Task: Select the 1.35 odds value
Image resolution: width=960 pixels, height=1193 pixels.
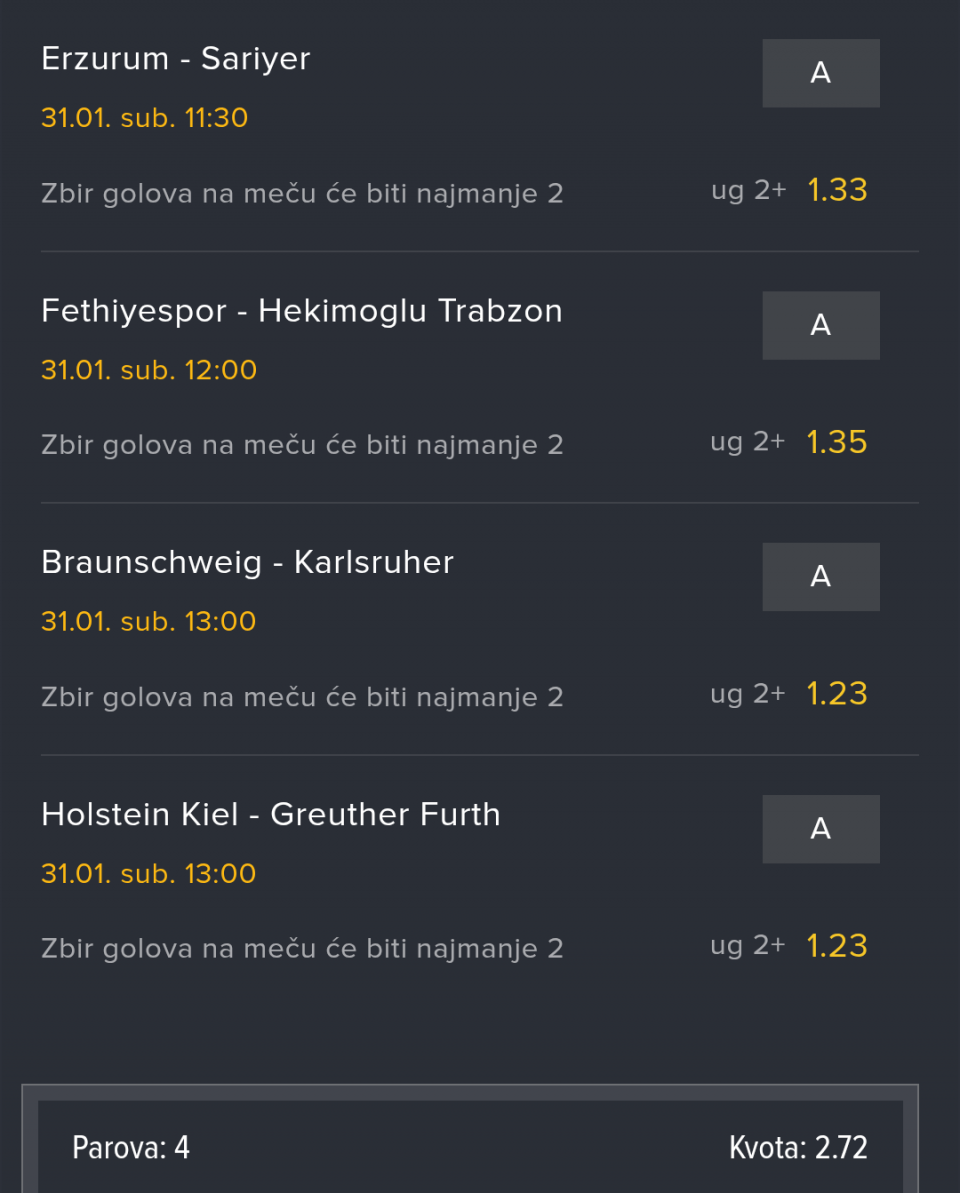Action: pyautogui.click(x=837, y=442)
